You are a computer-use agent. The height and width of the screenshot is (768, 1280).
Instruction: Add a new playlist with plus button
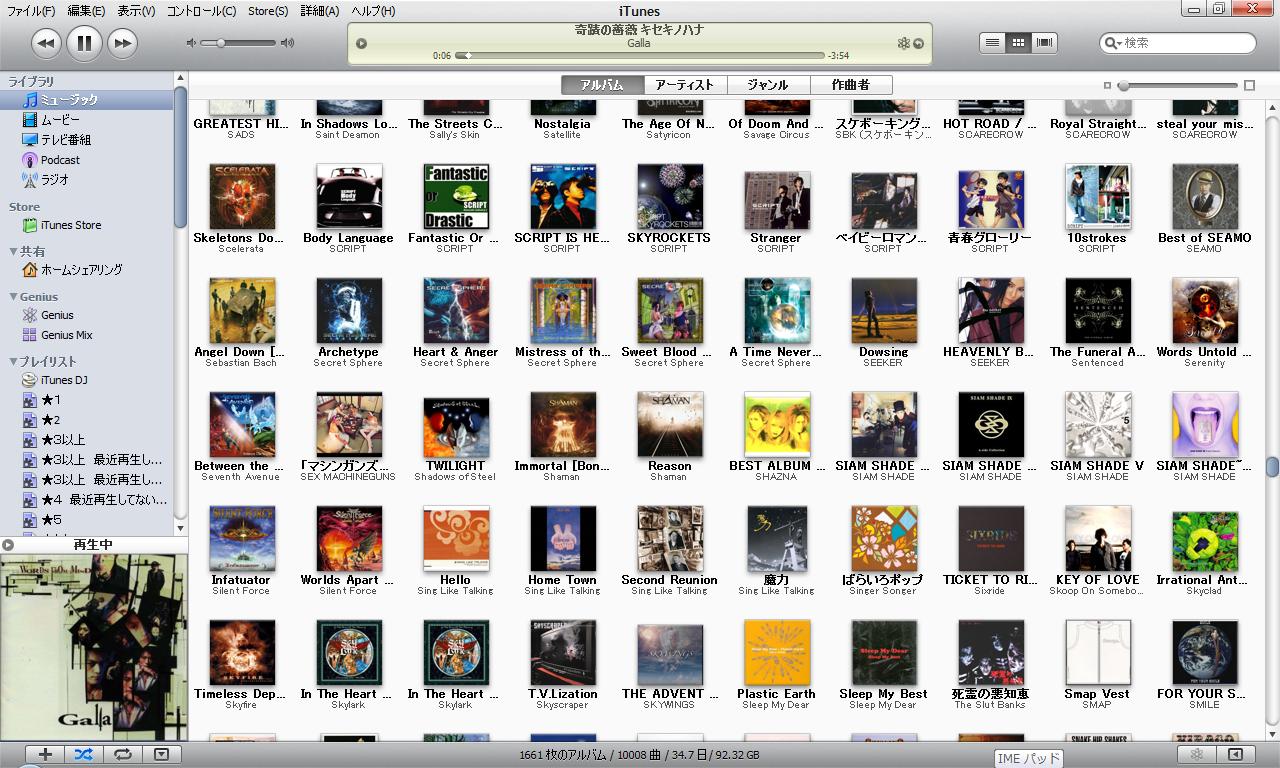pyautogui.click(x=45, y=755)
